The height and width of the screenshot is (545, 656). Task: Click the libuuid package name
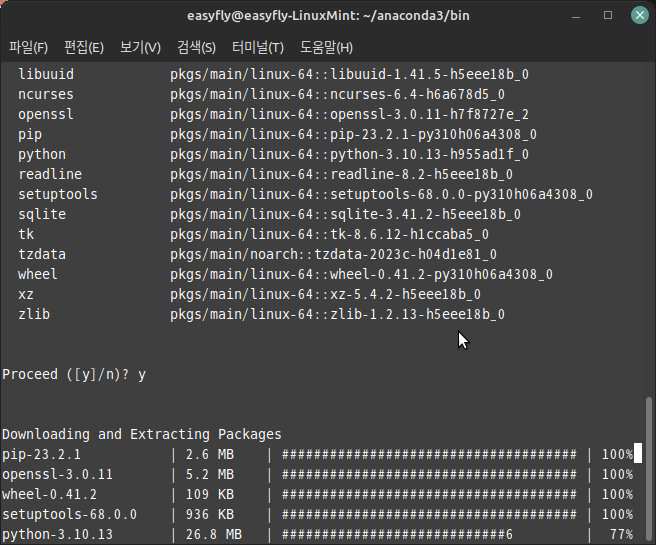pyautogui.click(x=46, y=74)
